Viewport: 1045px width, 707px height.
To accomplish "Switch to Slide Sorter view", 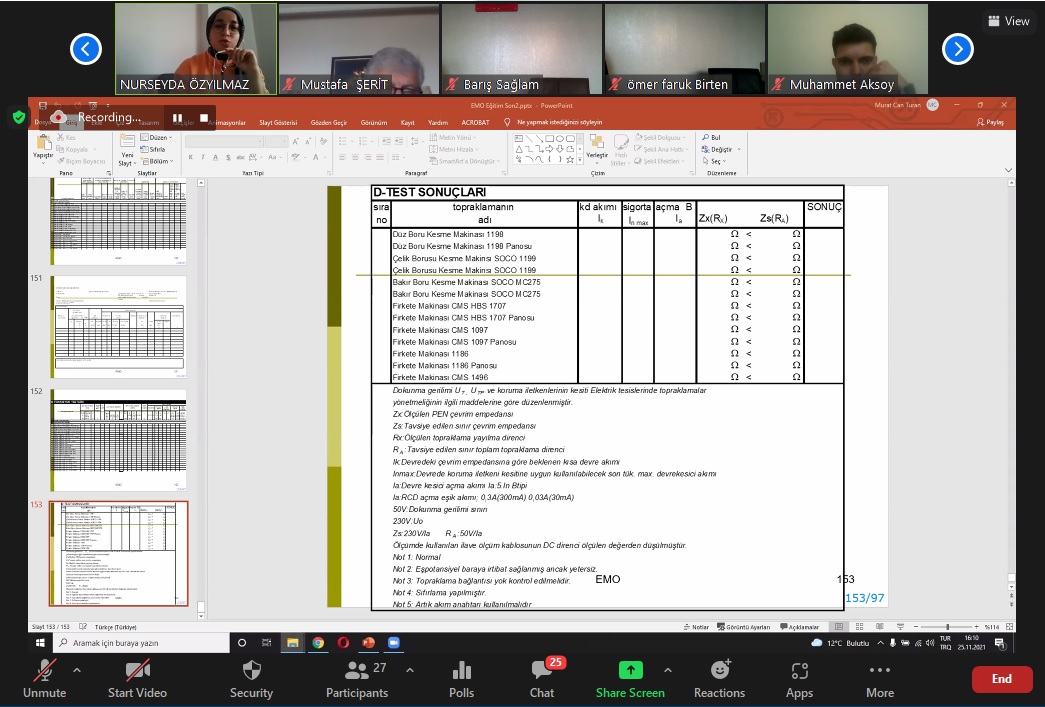I will point(860,627).
